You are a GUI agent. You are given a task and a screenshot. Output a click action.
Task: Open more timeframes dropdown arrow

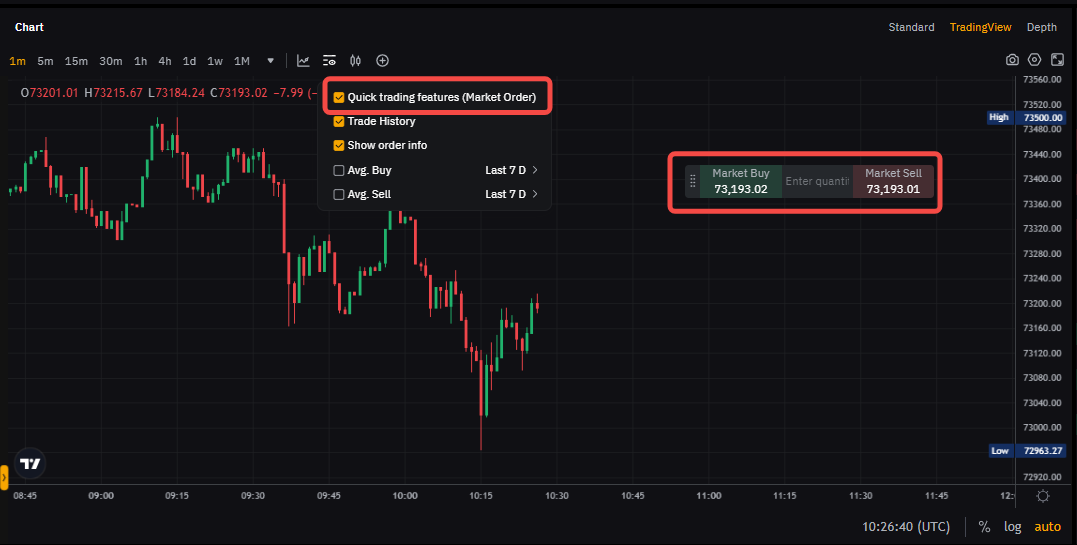click(271, 60)
